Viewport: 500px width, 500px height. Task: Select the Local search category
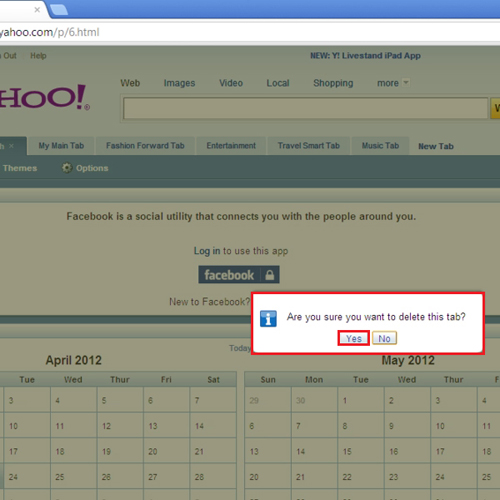(278, 83)
